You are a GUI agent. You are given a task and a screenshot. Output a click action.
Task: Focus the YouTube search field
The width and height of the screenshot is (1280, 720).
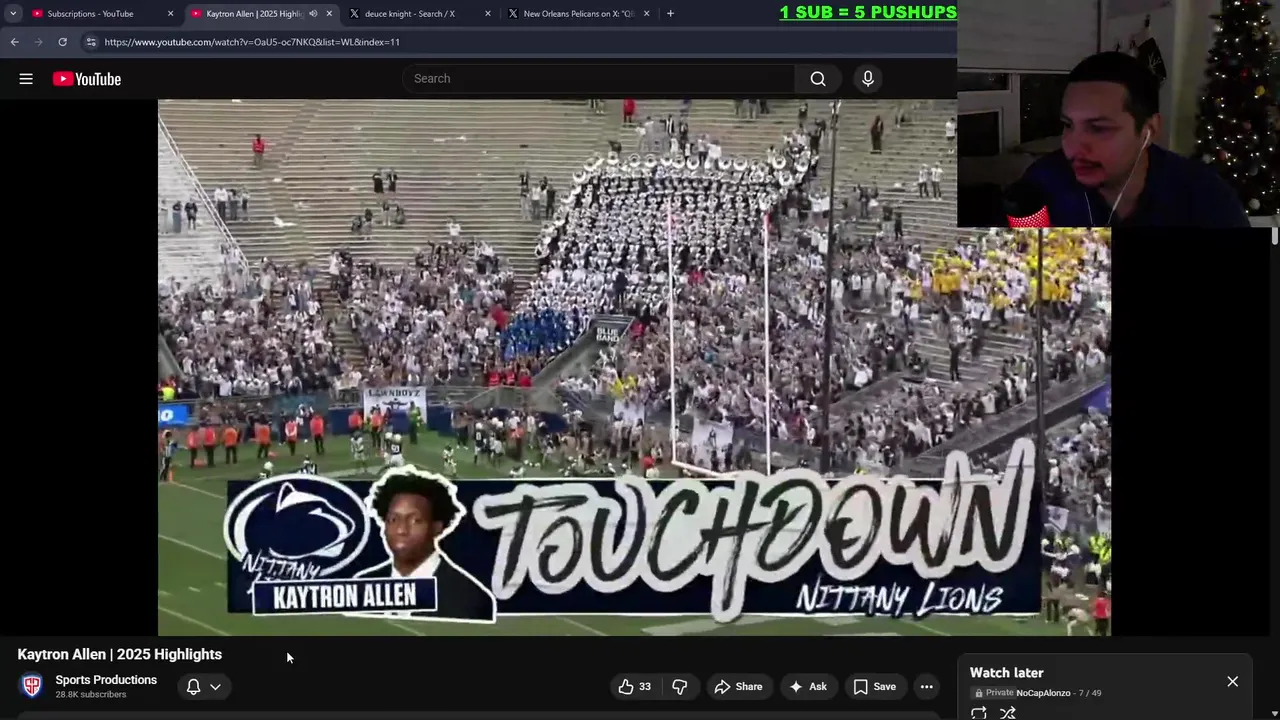598,79
